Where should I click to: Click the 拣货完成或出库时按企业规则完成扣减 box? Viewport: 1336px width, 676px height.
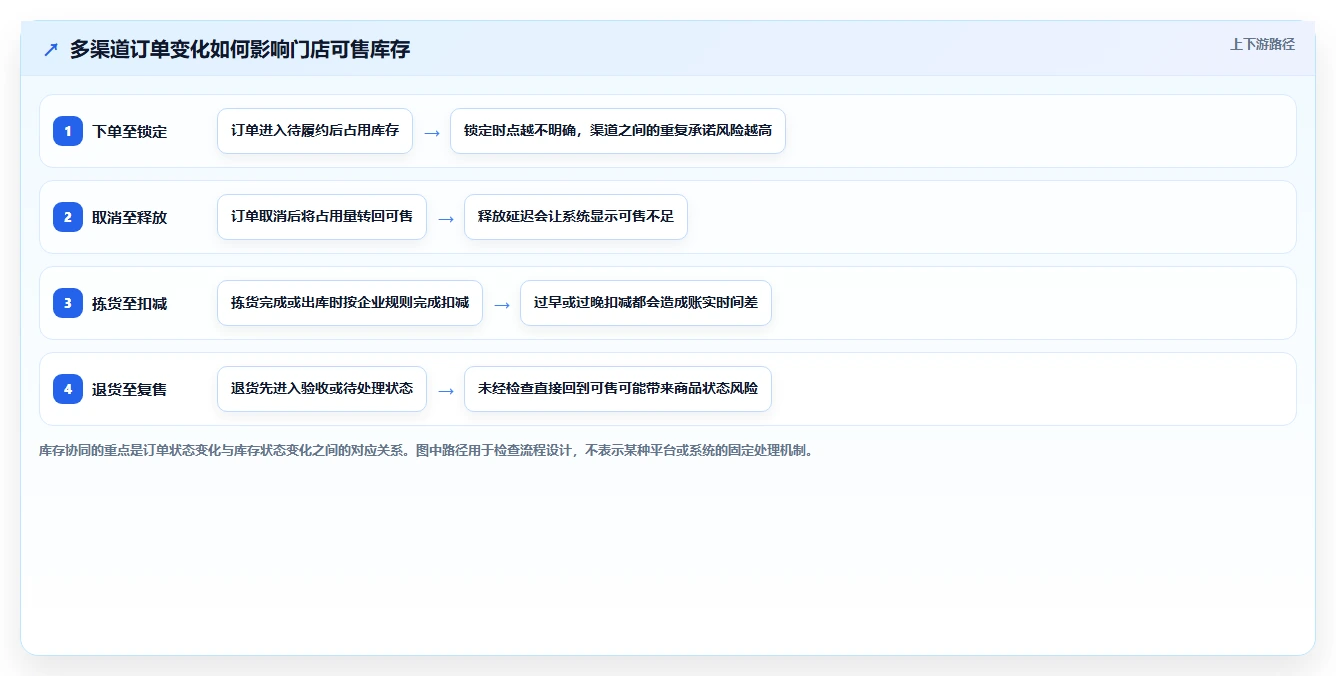click(x=350, y=303)
